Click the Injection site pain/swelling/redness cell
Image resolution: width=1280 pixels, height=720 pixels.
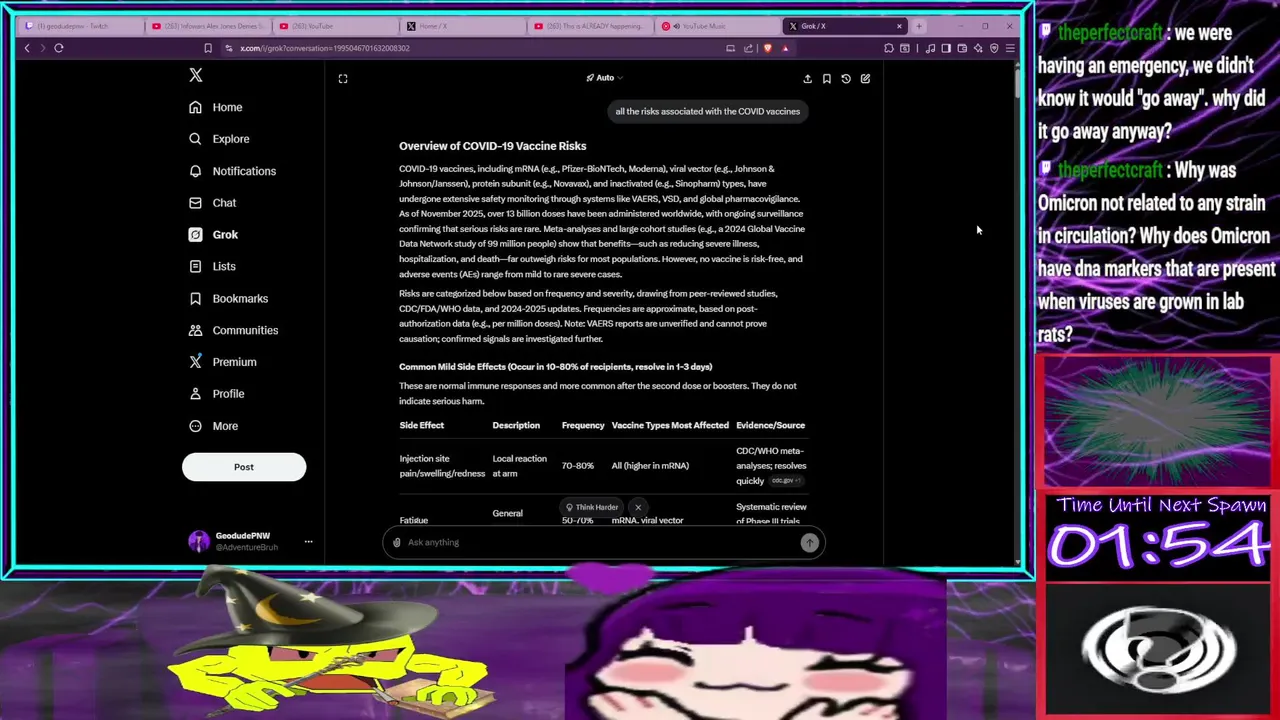coord(442,466)
